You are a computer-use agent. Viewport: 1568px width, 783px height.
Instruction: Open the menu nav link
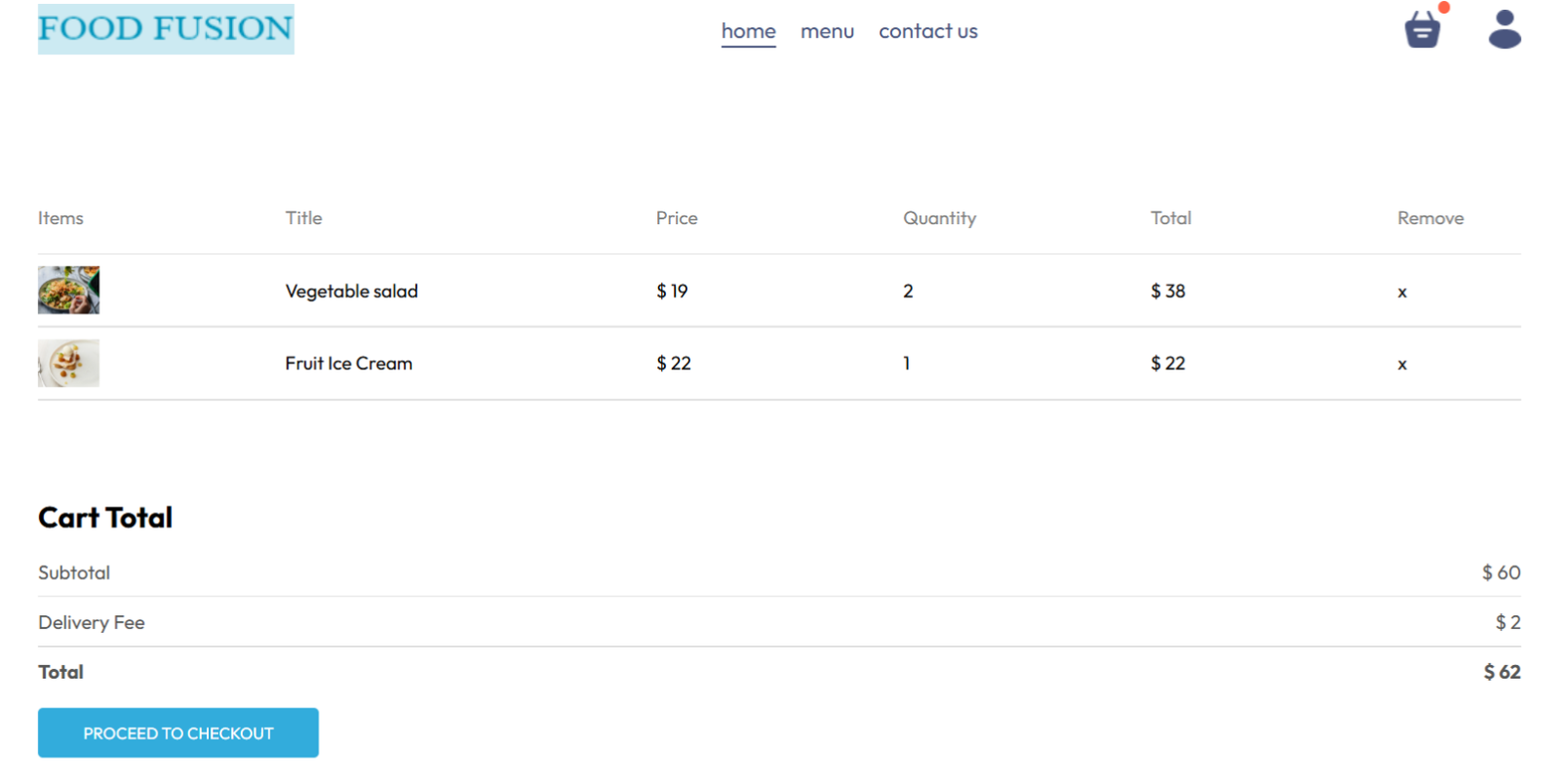[x=827, y=31]
